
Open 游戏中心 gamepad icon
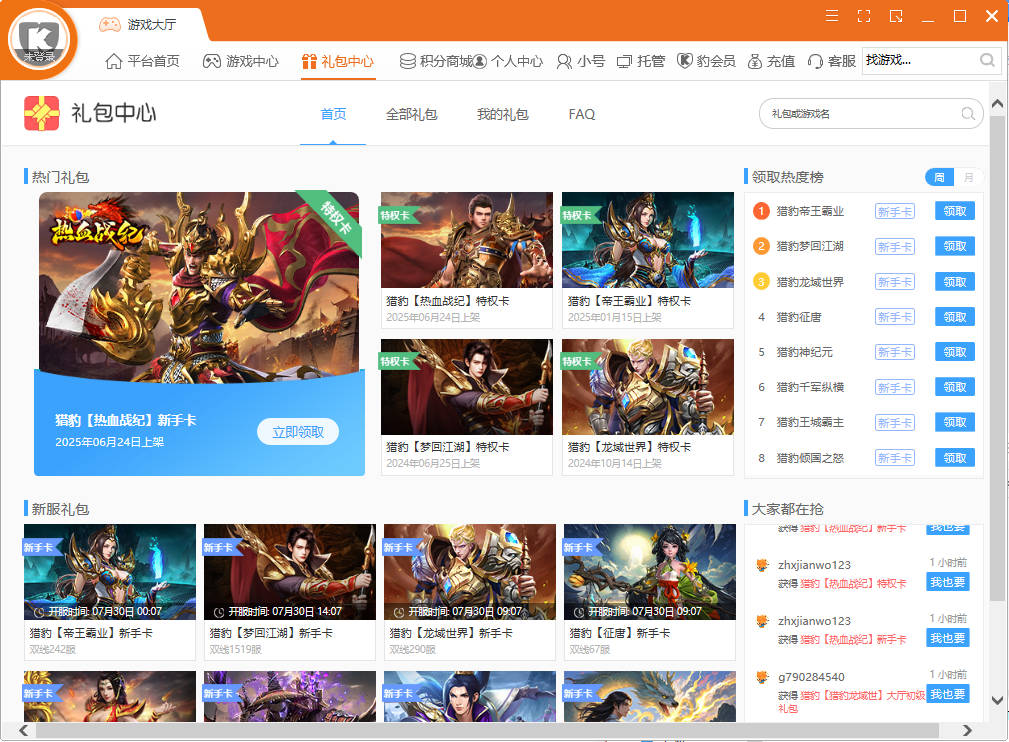[x=212, y=61]
